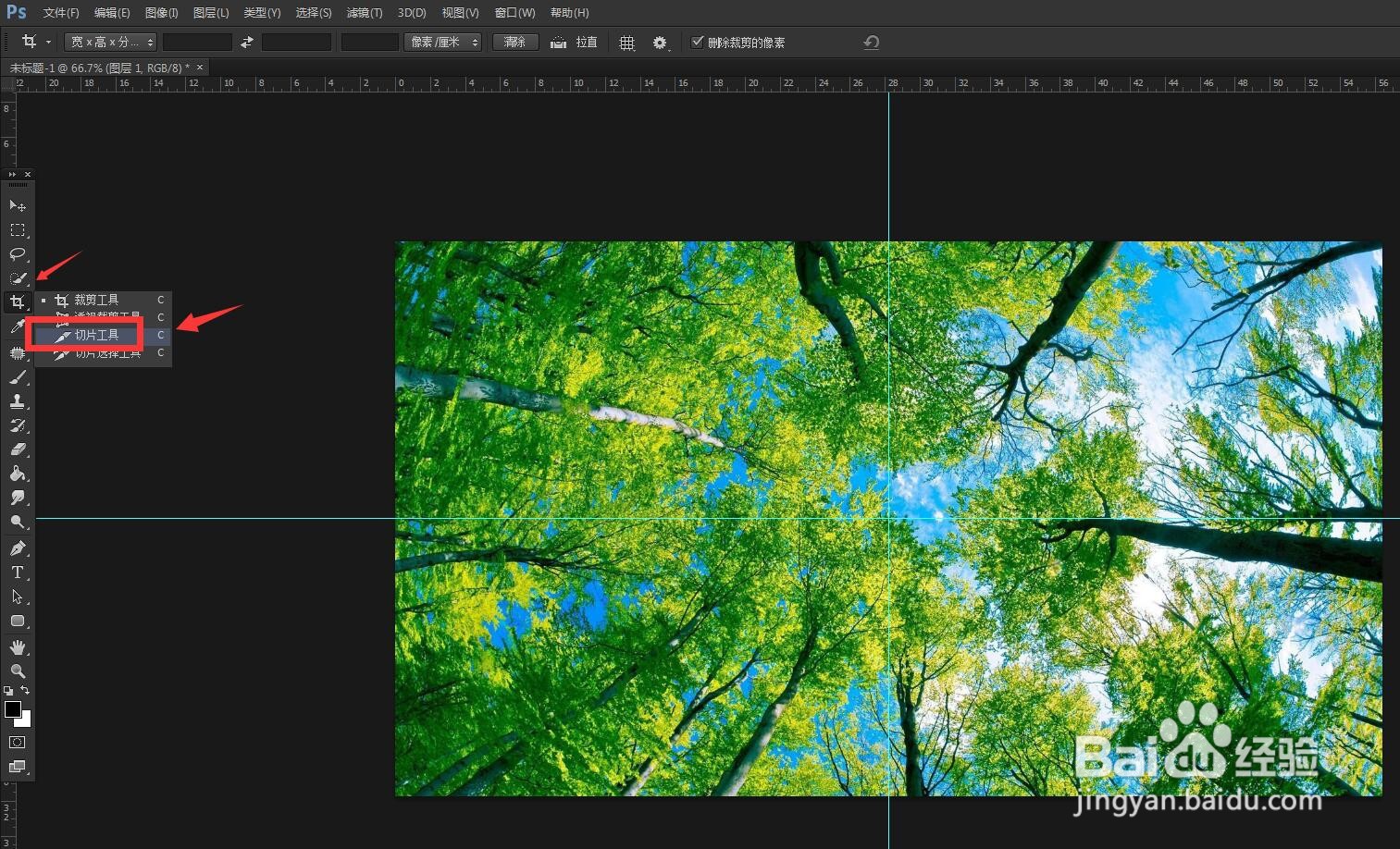Screen dimensions: 1400x849
Task: Open the 编辑(E) menu
Action: click(112, 13)
